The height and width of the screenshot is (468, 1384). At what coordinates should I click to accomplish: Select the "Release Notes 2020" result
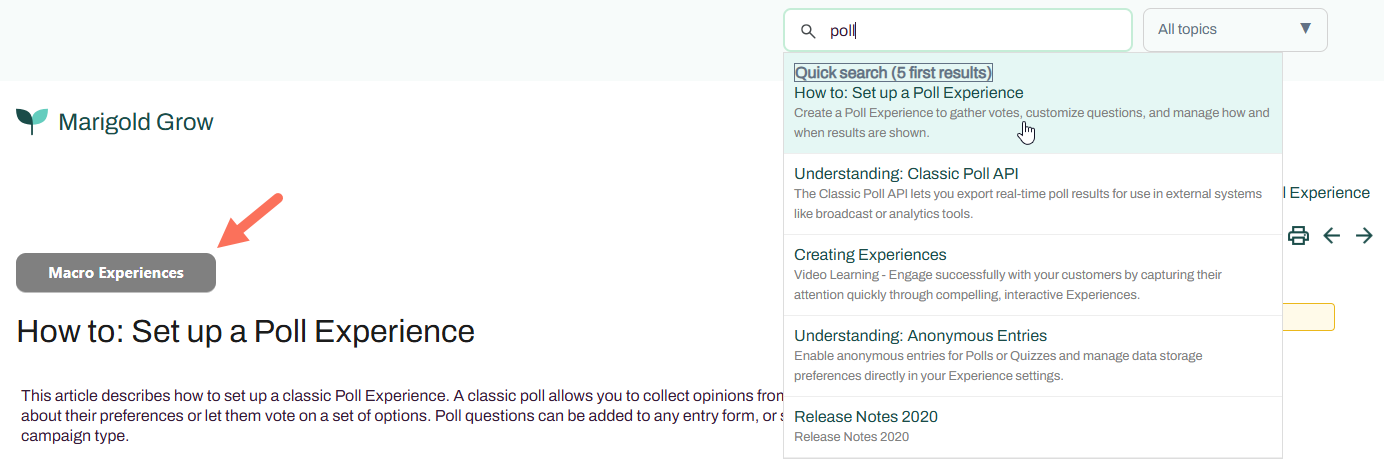pyautogui.click(x=866, y=417)
